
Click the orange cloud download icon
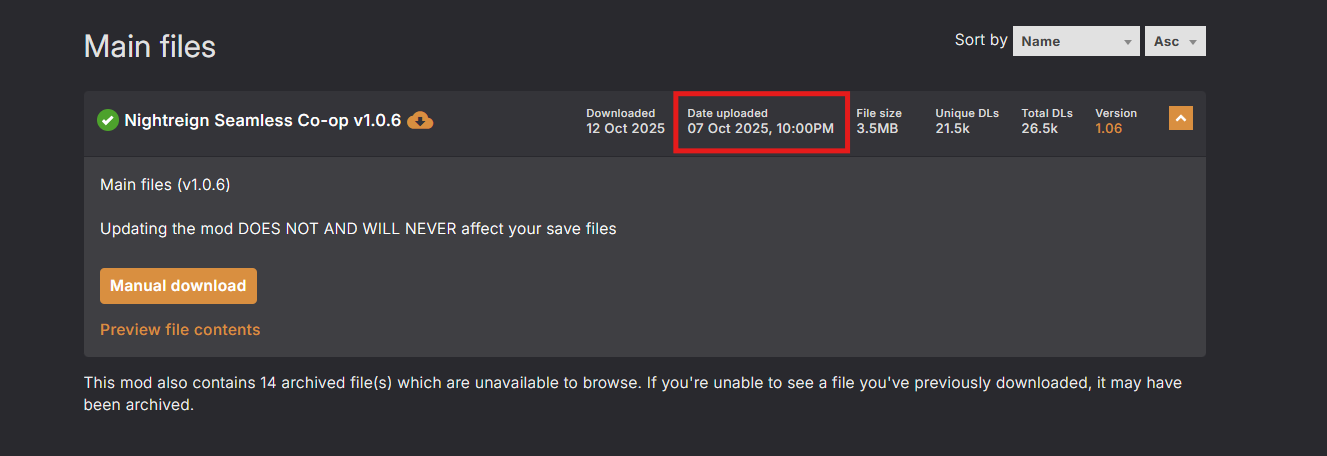421,121
